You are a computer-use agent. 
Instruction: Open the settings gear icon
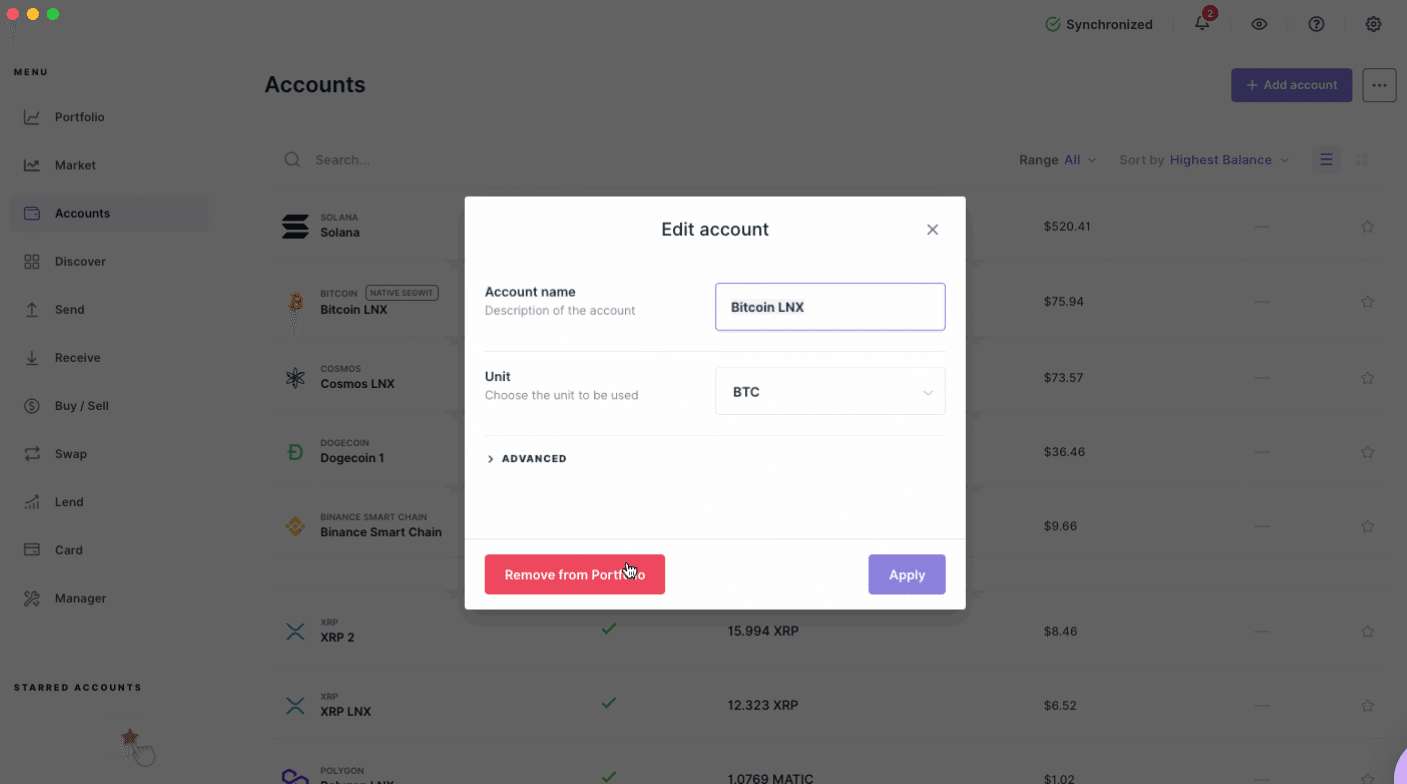1373,24
